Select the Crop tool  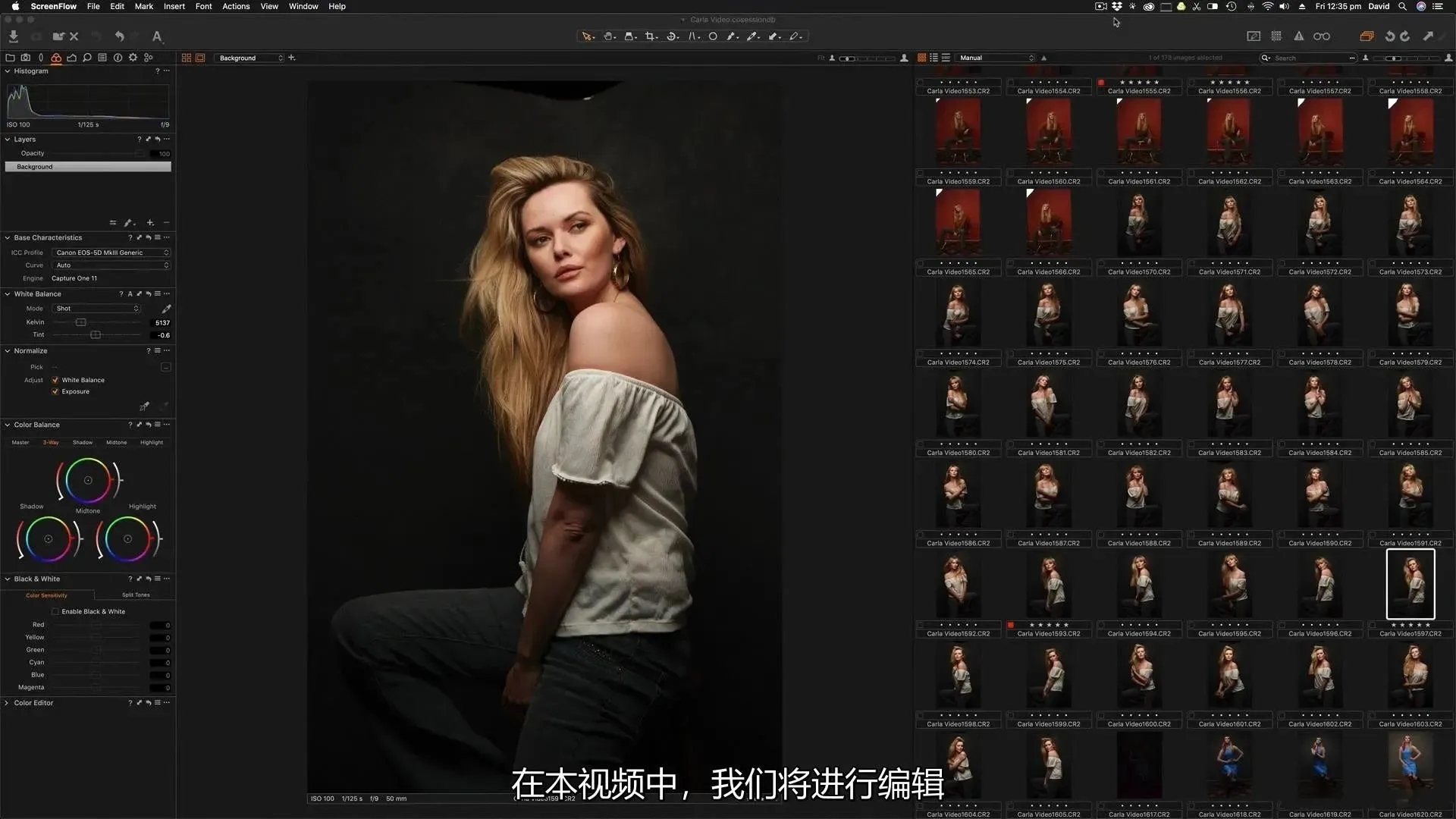[x=651, y=36]
